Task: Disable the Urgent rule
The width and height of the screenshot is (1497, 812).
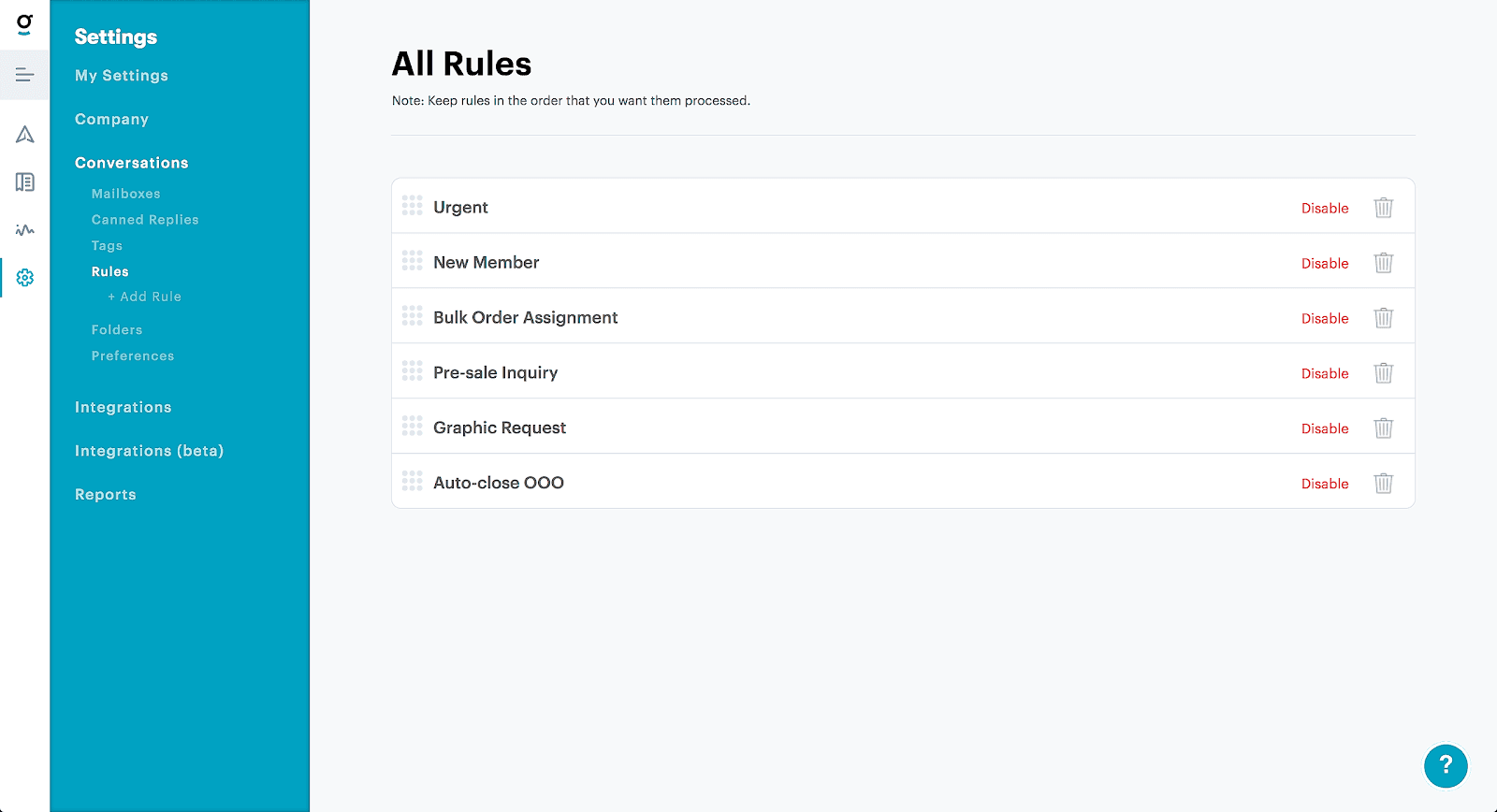Action: coord(1324,208)
